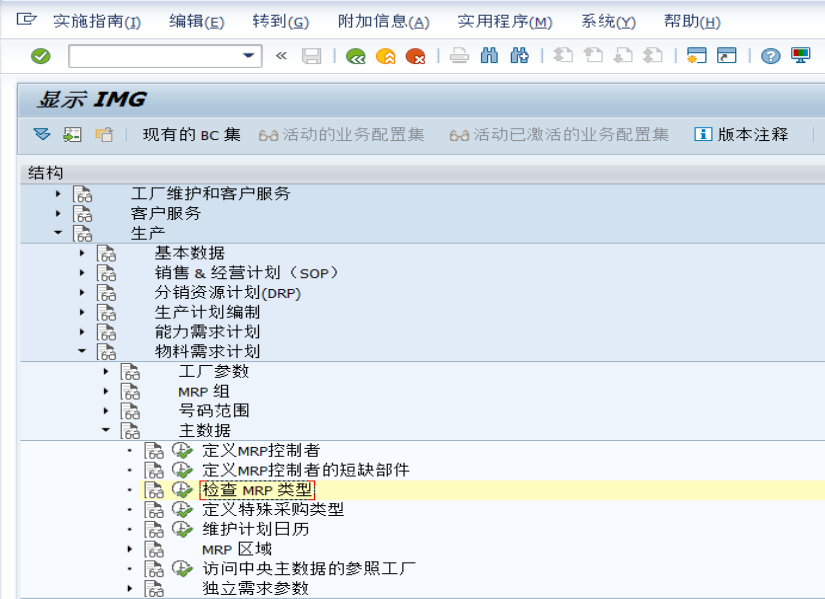Click the 活动的业务配置集 button
This screenshot has height=599, width=825.
[x=341, y=135]
